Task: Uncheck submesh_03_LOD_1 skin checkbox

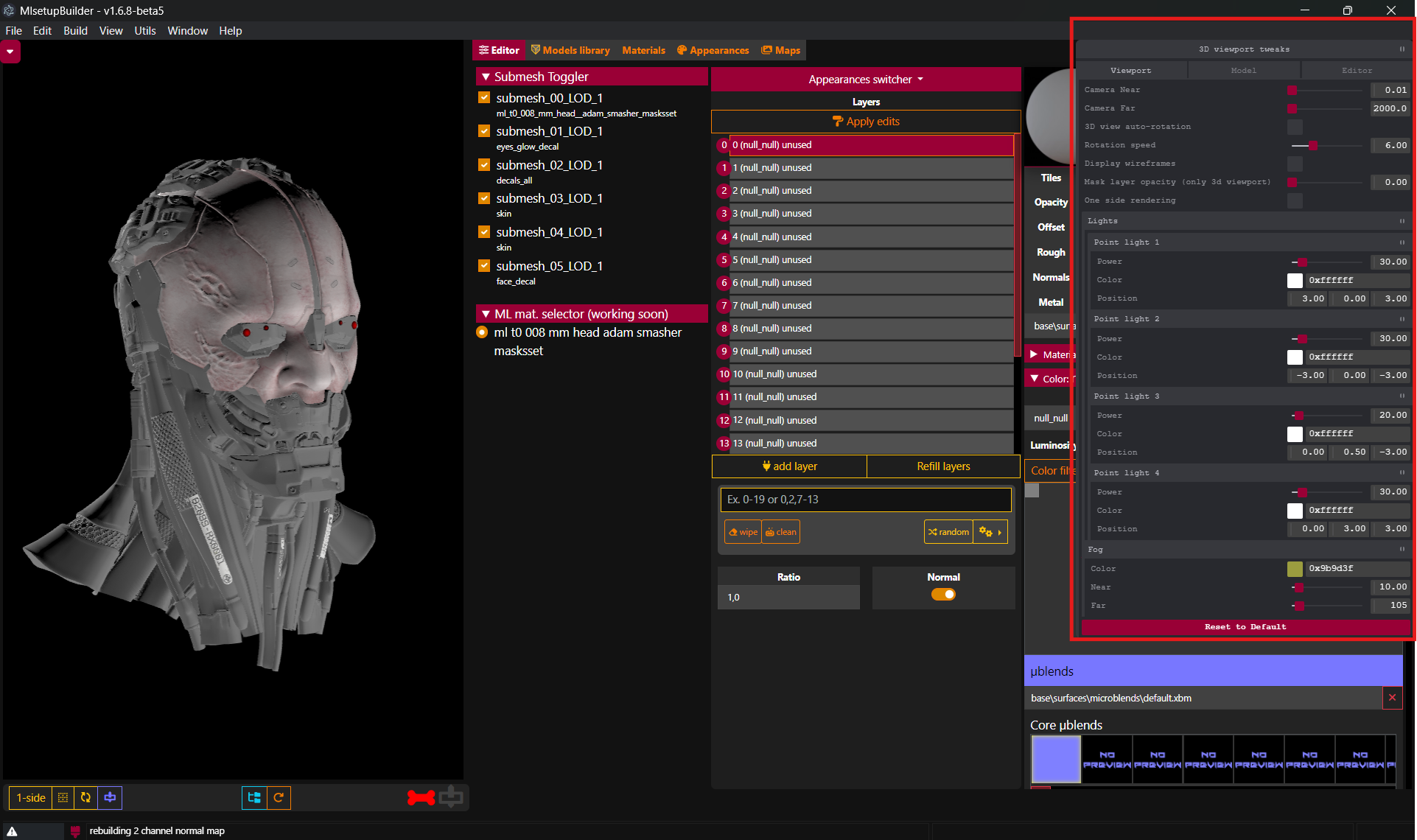Action: coord(484,198)
